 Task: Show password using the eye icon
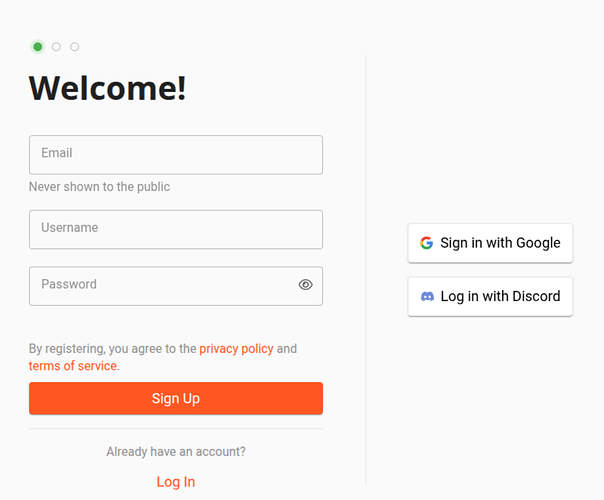click(x=305, y=285)
